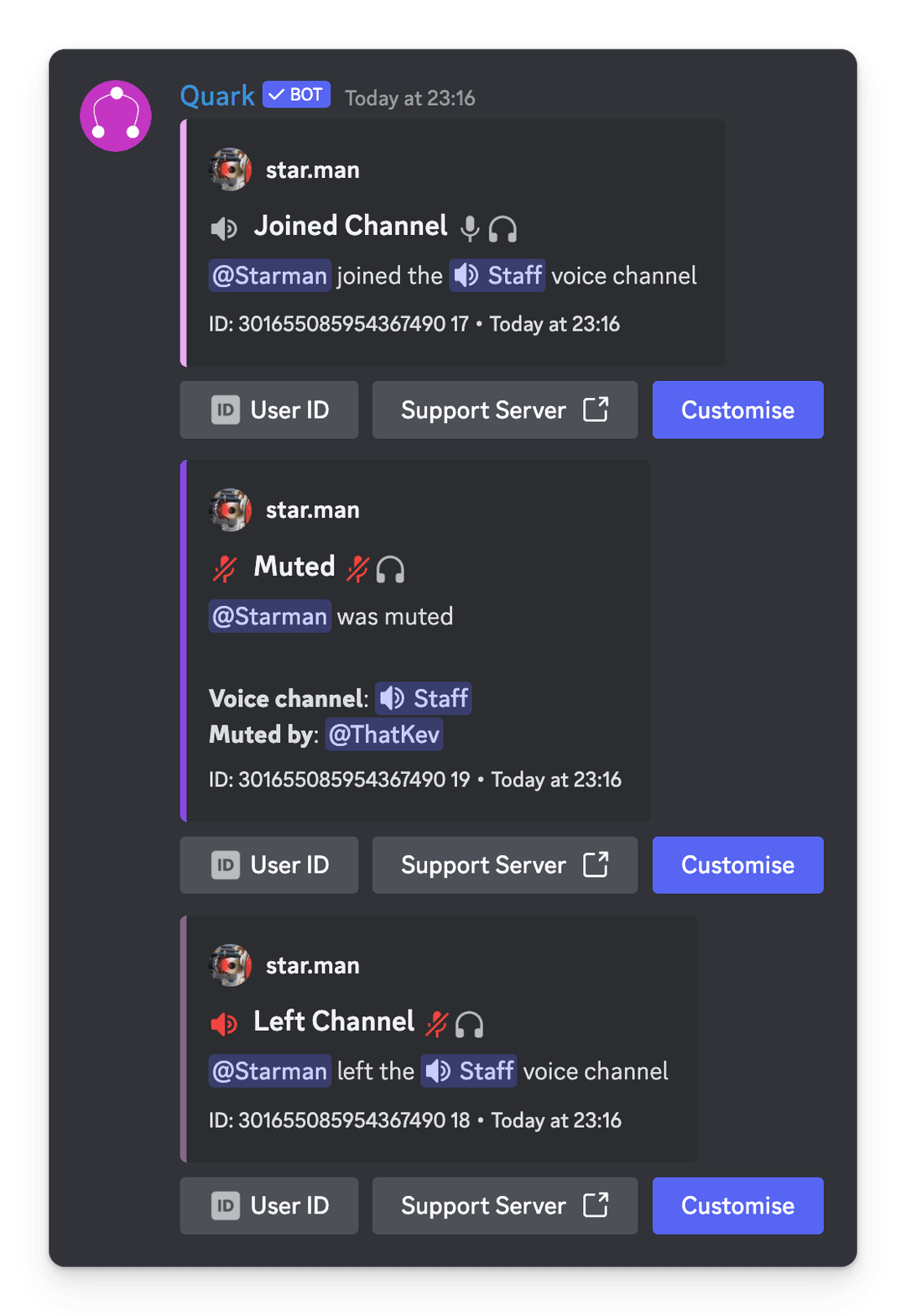The height and width of the screenshot is (1316, 906).
Task: Click the Quark bot avatar
Action: pyautogui.click(x=115, y=115)
